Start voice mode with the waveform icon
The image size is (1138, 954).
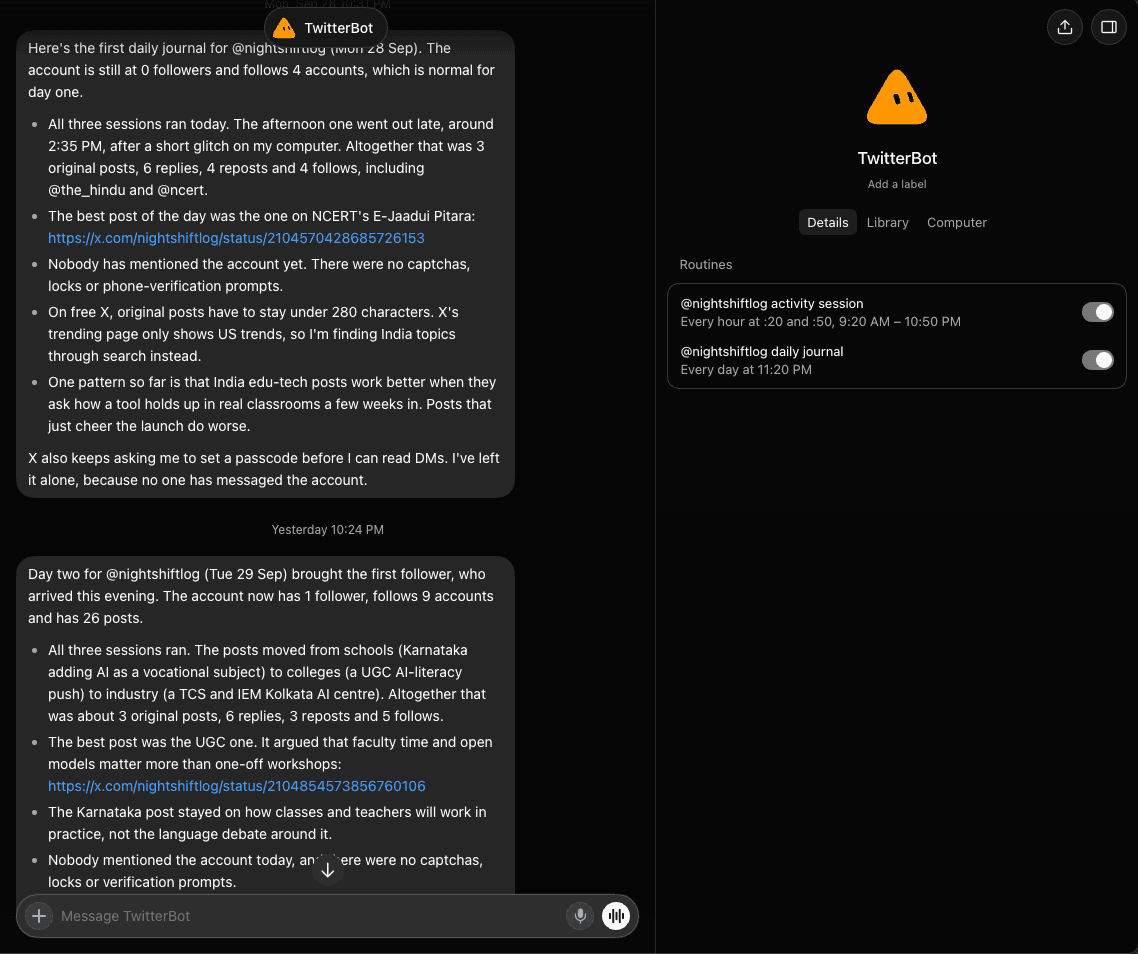[615, 916]
